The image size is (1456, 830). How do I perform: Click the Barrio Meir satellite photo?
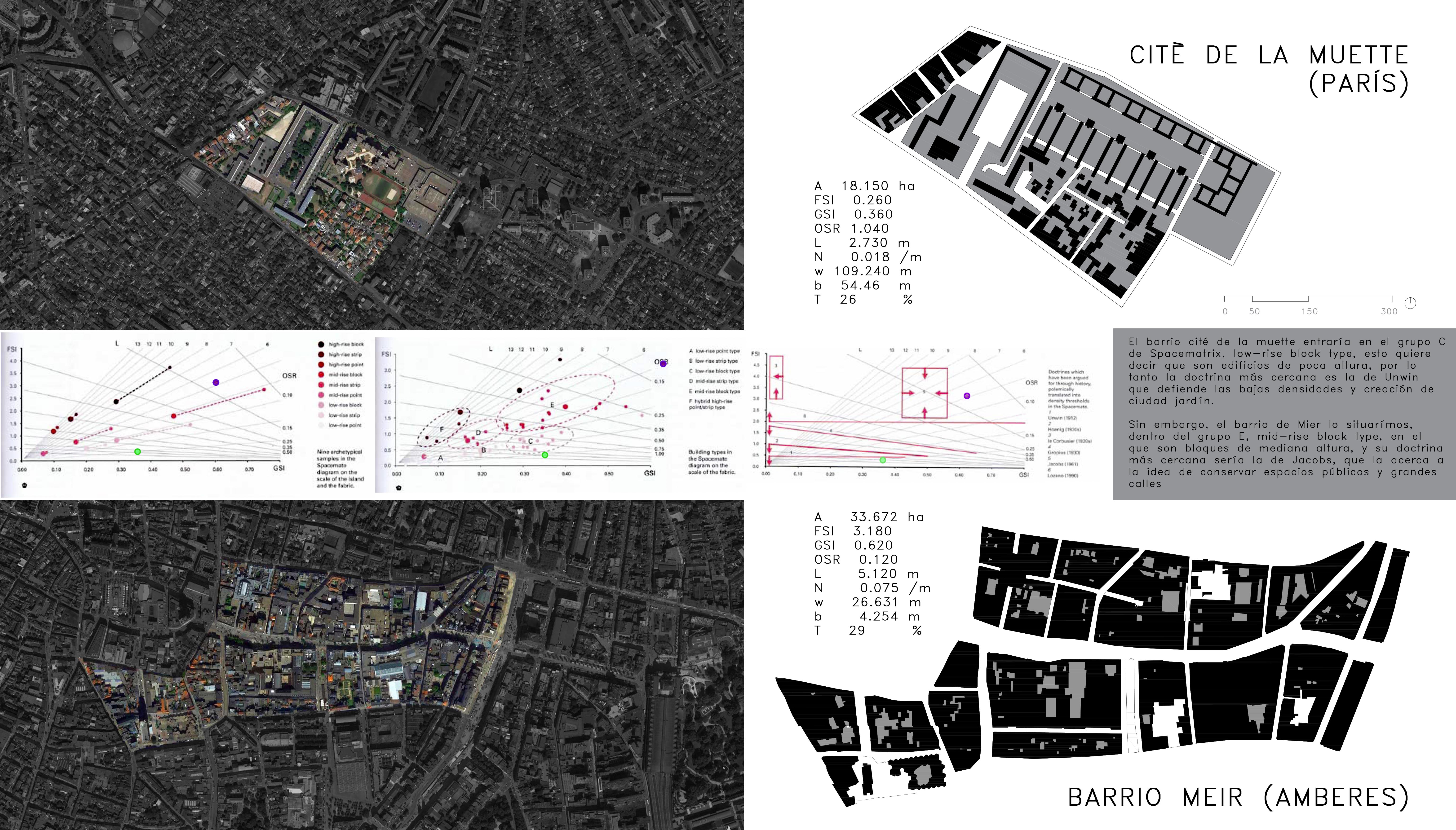click(x=372, y=665)
